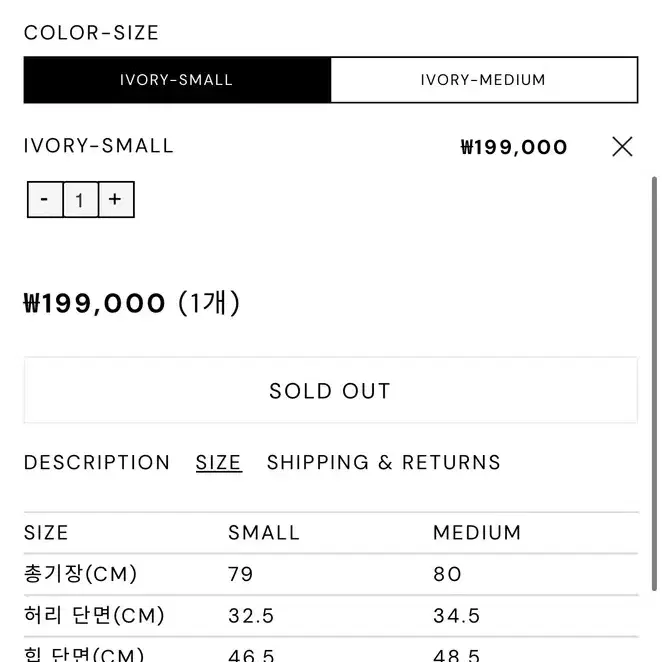662x662 pixels.
Task: Remove the IVORY-SMALL item with X icon
Action: pos(622,147)
